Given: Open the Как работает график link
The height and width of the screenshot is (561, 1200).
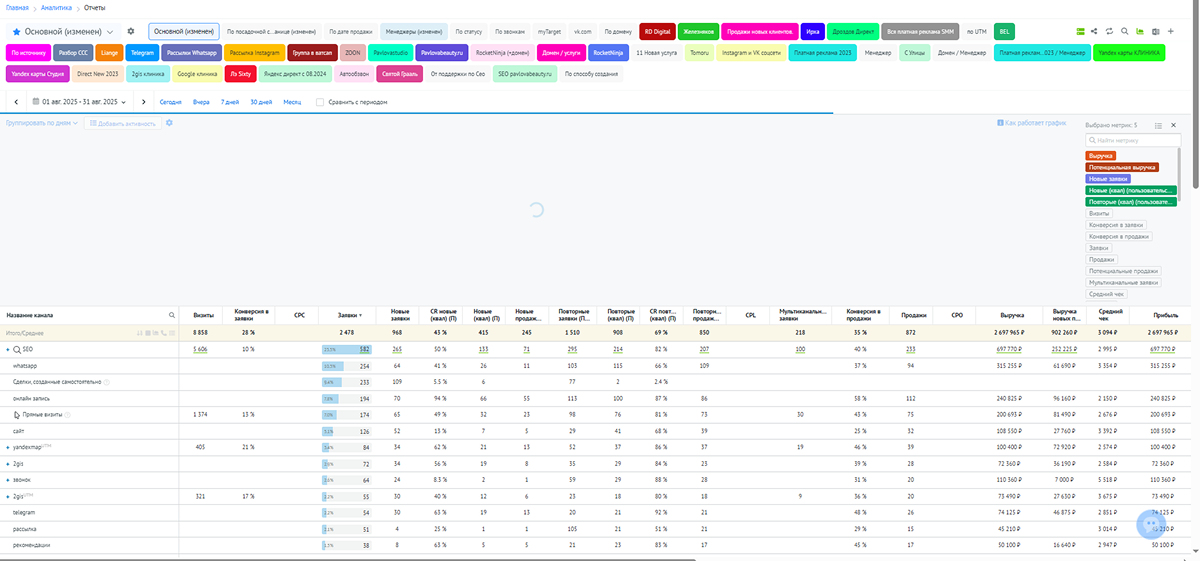Looking at the screenshot, I should (x=1036, y=123).
